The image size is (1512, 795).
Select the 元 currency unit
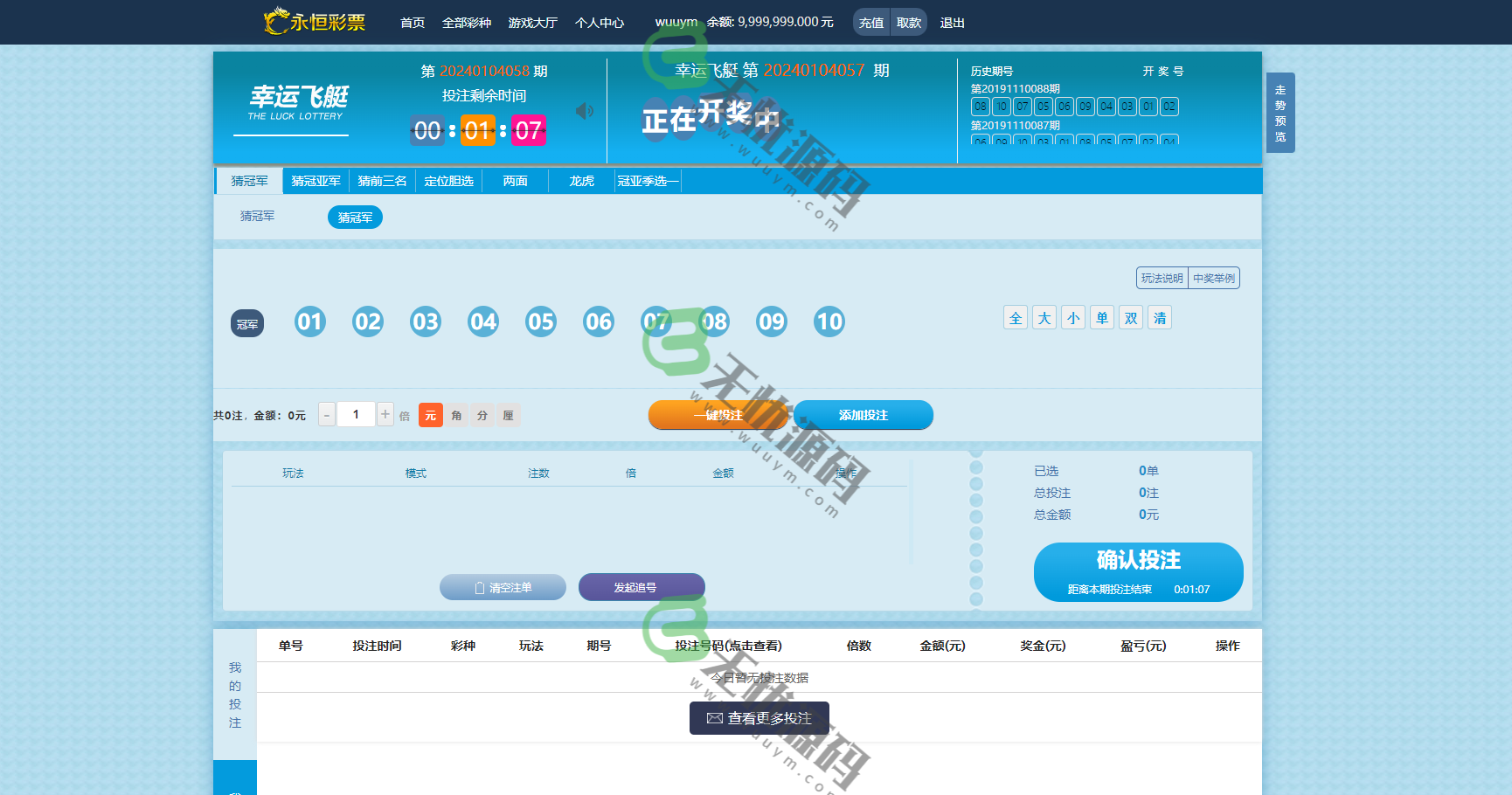(430, 415)
